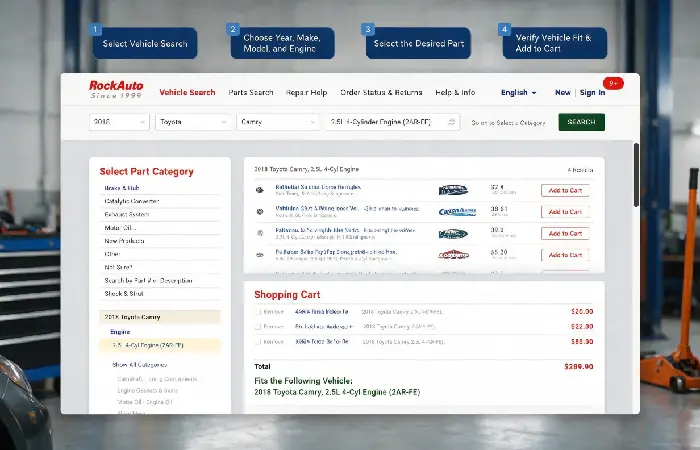Viewport: 700px width, 450px height.
Task: Click the brand logo in the top result row
Action: tap(453, 190)
